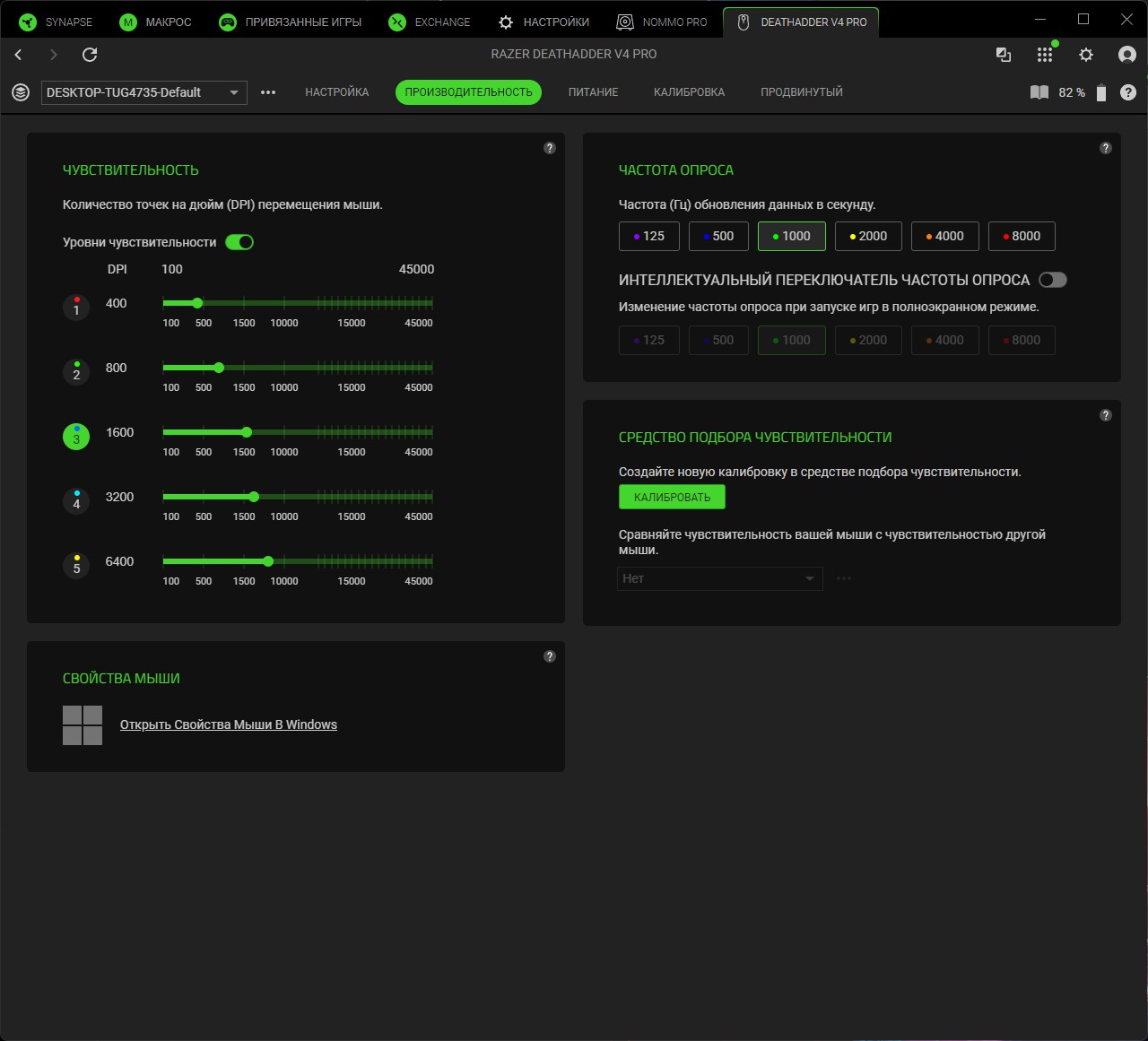Expand the Нет mouse comparison dropdown
The image size is (1148, 1041).
720,579
